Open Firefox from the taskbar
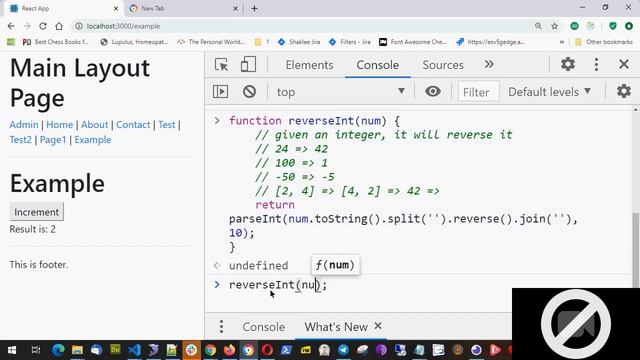This screenshot has height=360, width=640. click(x=229, y=350)
